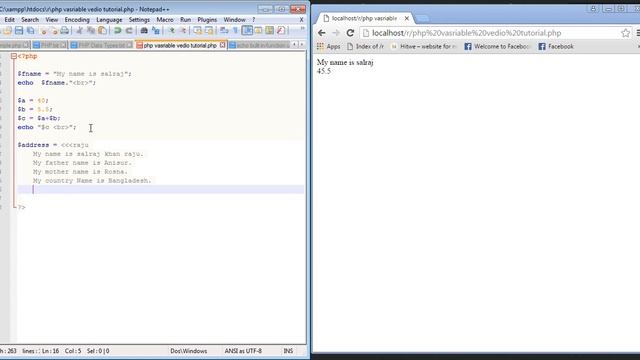The image size is (640, 360).
Task: Open the View menu
Action: pyautogui.click(x=51, y=20)
